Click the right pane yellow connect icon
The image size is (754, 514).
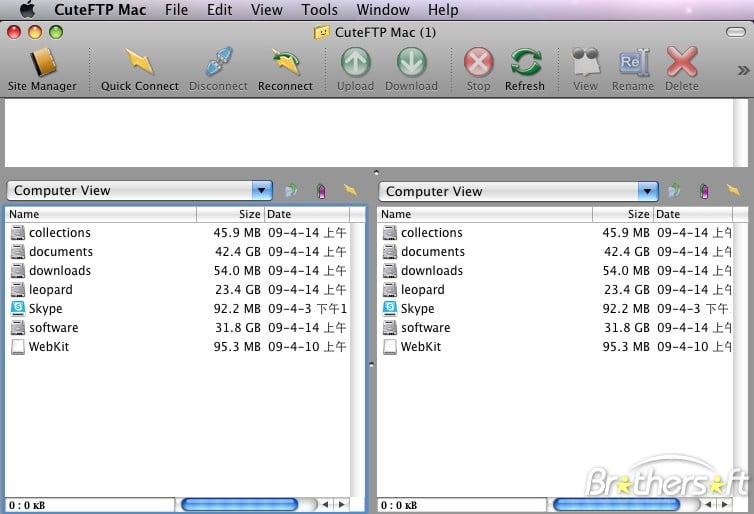tap(733, 190)
